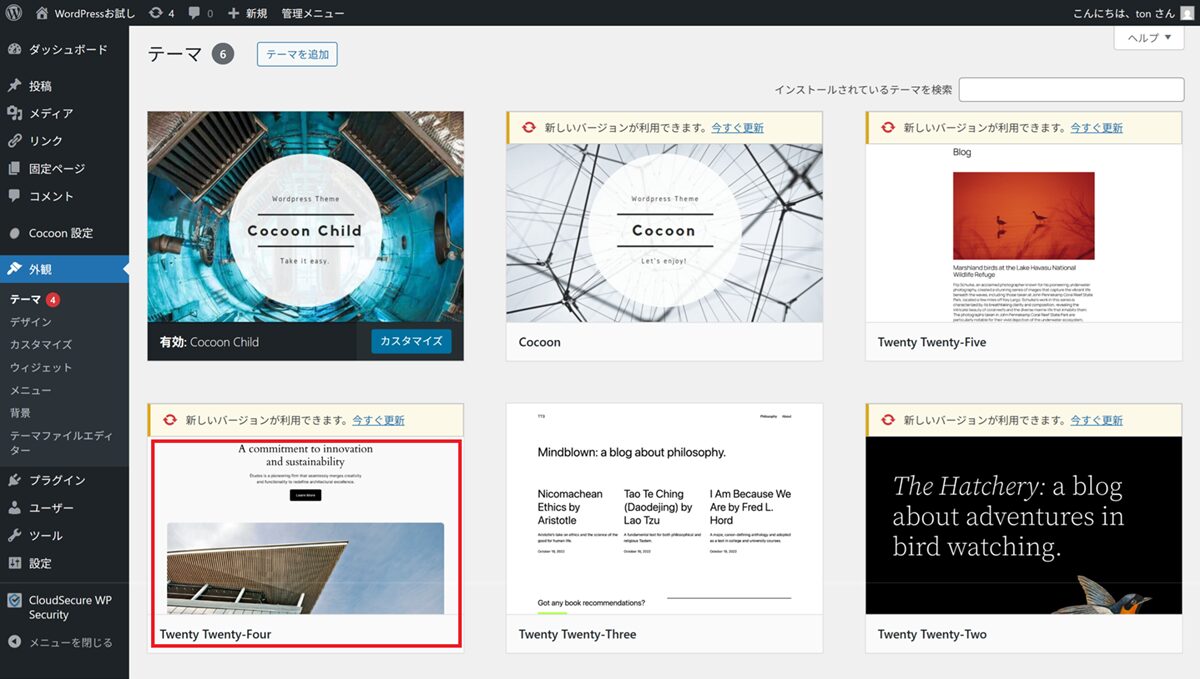Click the プラグイン plug icon in sidebar

click(14, 480)
